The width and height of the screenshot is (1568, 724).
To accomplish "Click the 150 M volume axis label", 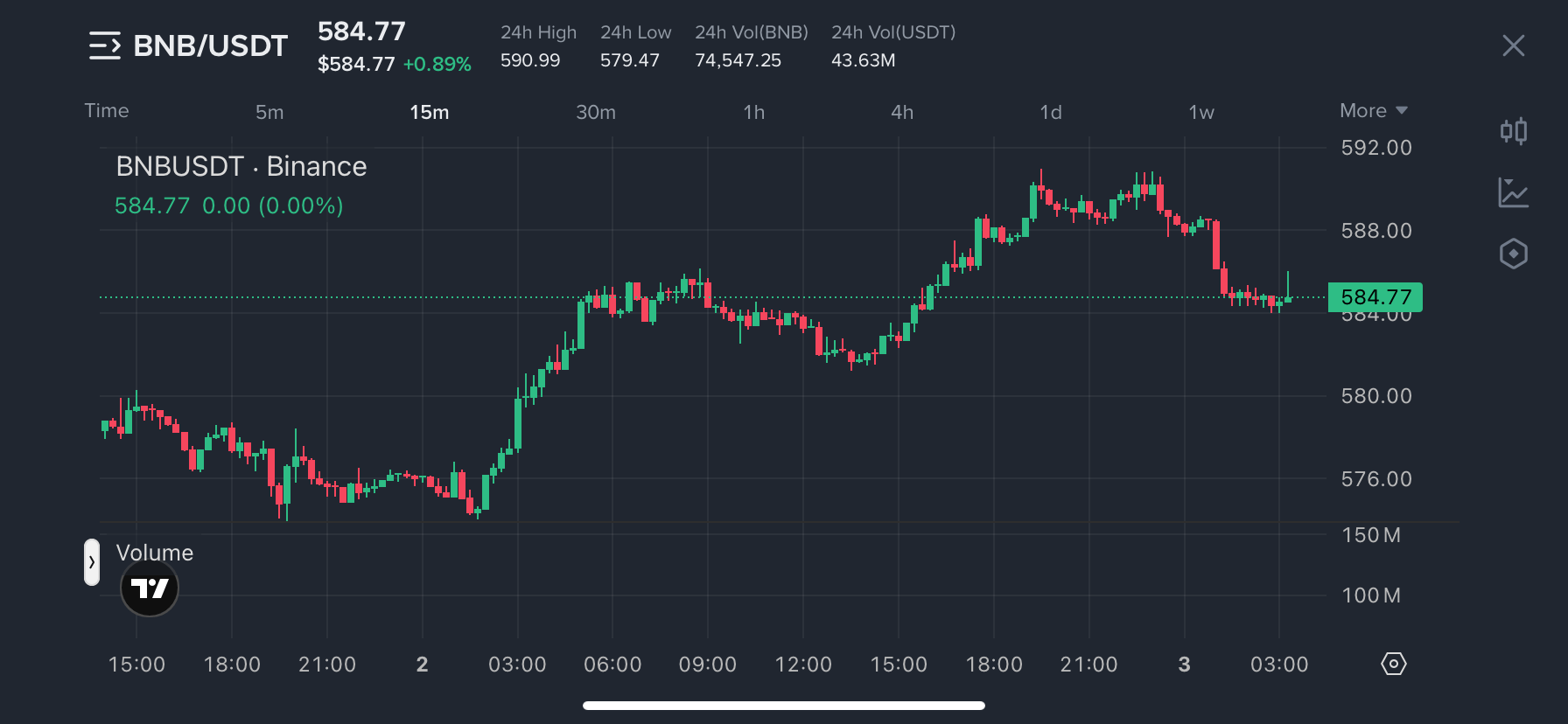I will click(x=1371, y=535).
